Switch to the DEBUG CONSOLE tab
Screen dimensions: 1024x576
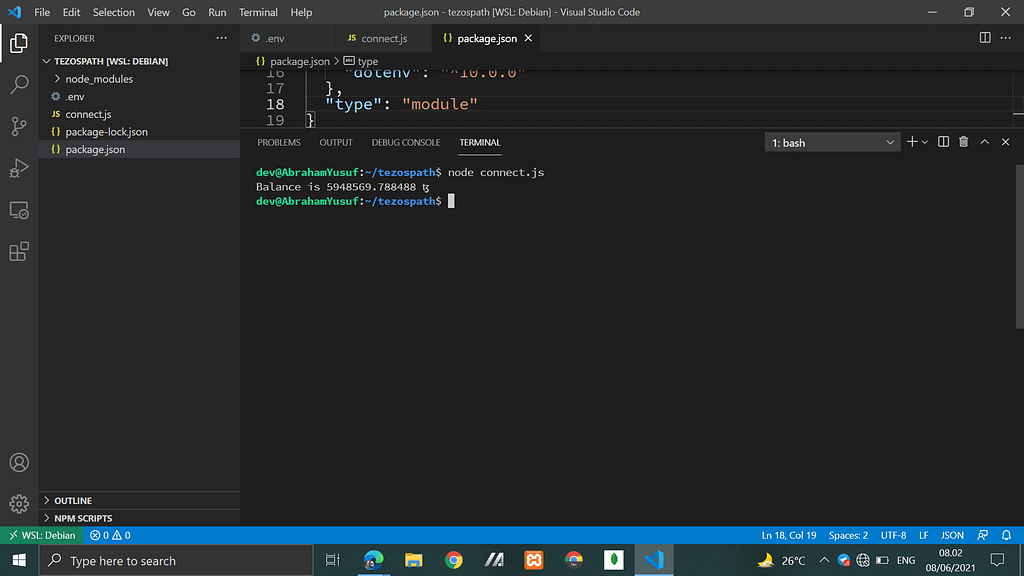tap(406, 142)
